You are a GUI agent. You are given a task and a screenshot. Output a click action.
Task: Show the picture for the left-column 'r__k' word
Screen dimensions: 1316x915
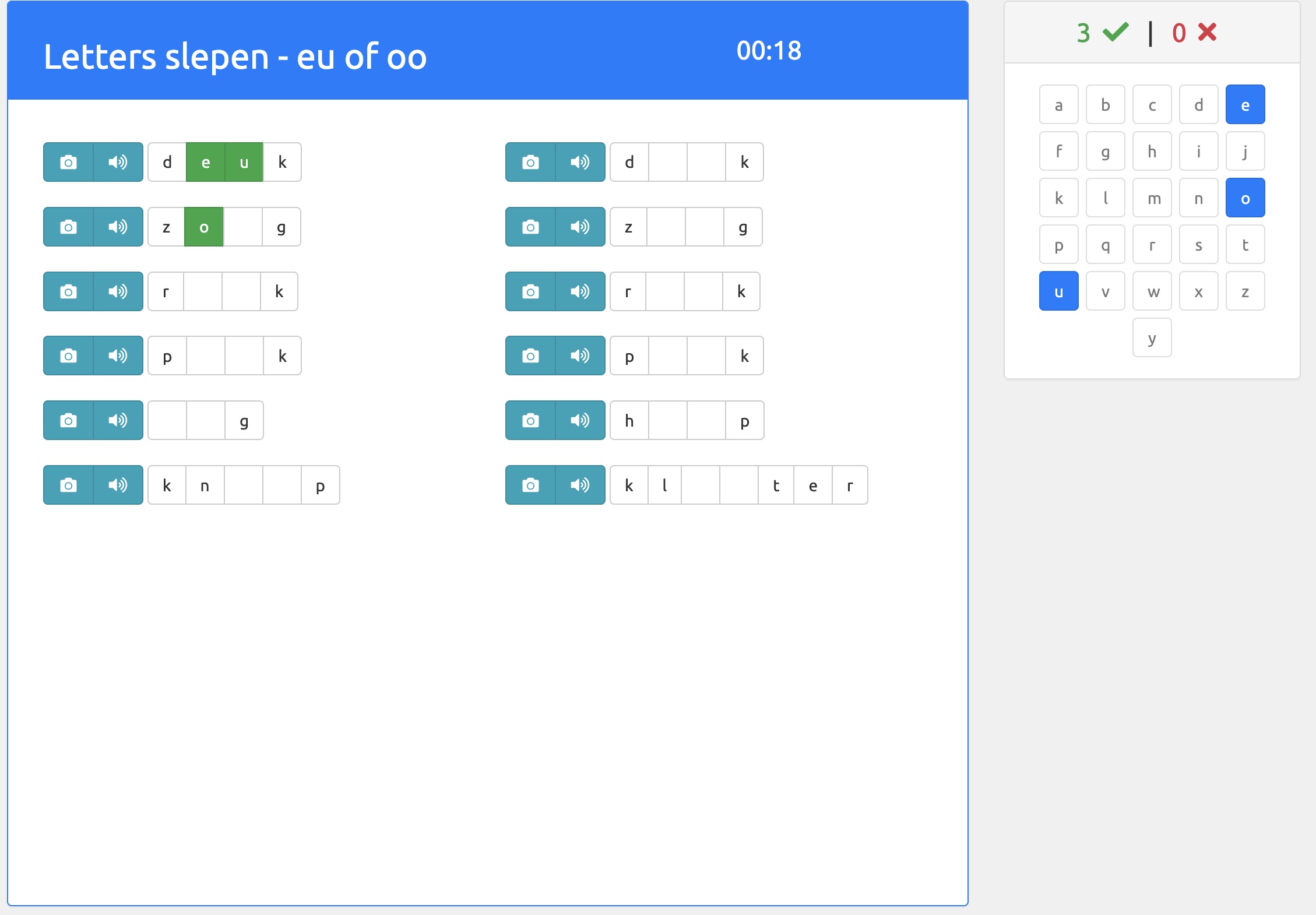pos(68,291)
